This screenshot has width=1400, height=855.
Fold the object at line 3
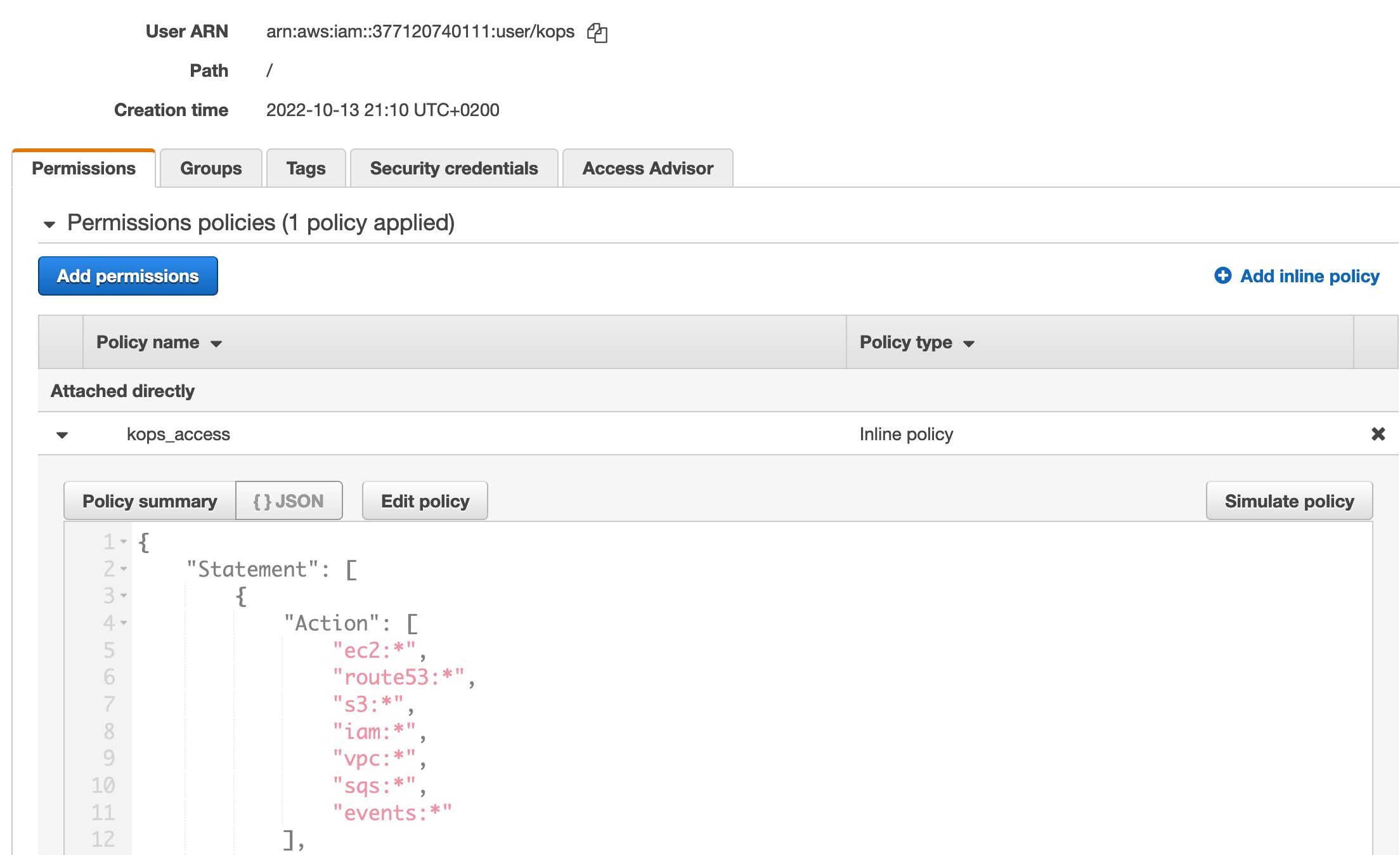pos(124,596)
